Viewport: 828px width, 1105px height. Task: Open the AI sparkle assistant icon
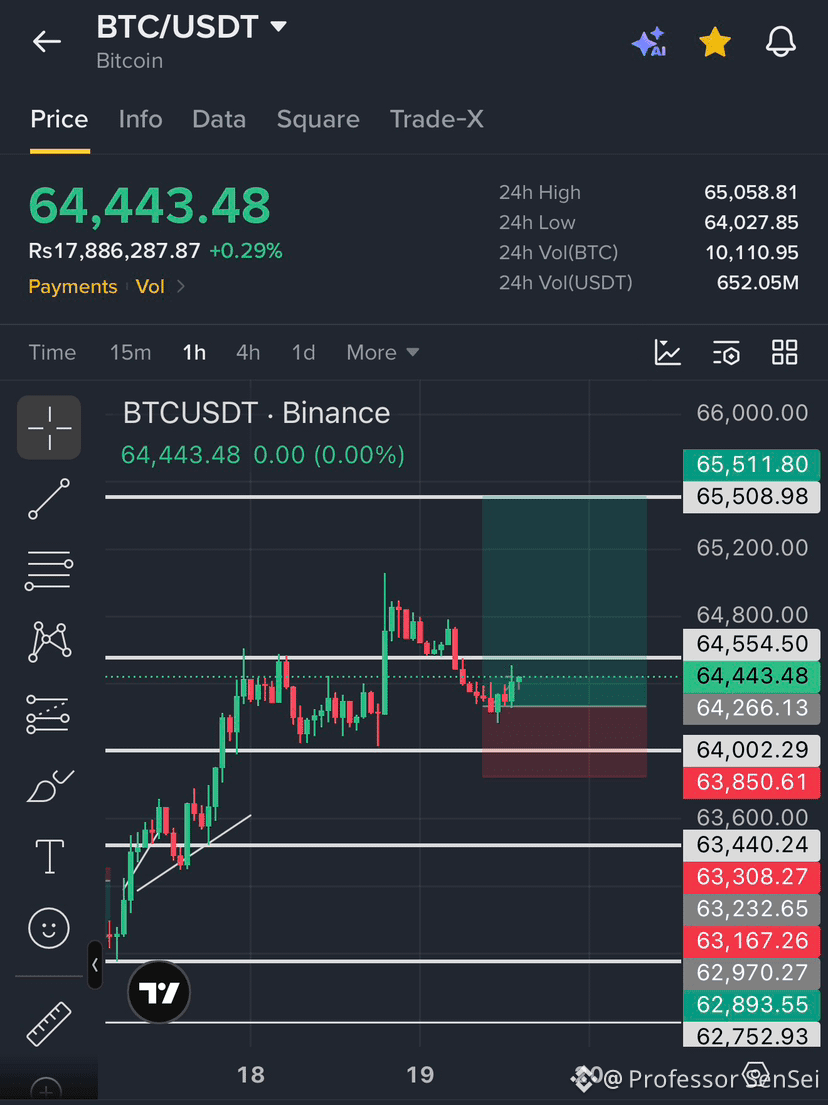[x=648, y=42]
